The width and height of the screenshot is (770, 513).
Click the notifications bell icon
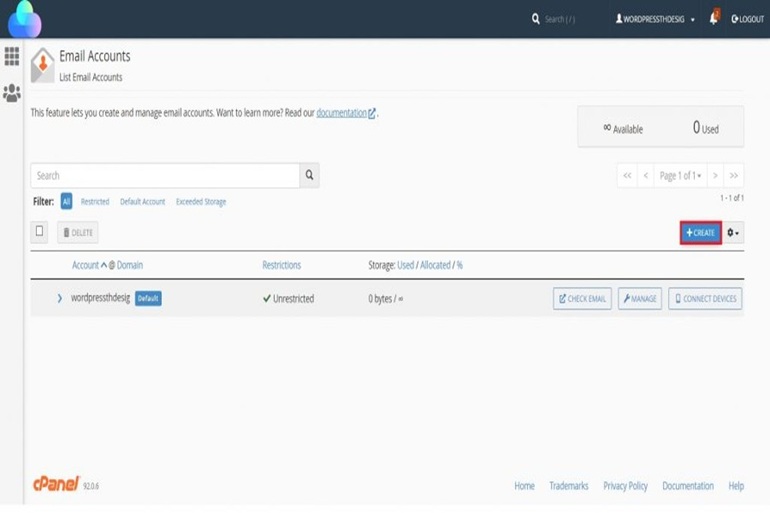[714, 18]
